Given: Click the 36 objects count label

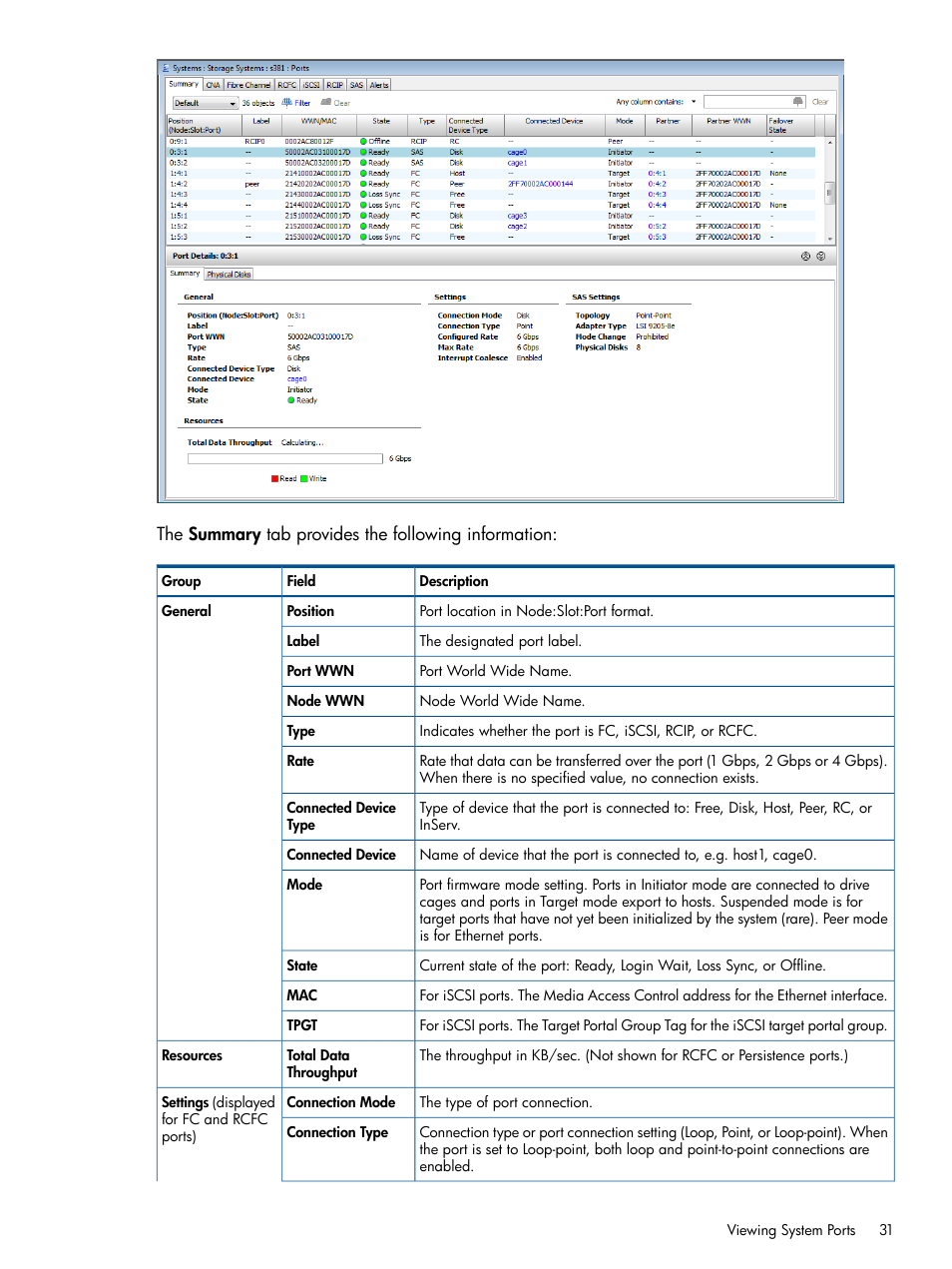Looking at the screenshot, I should pyautogui.click(x=258, y=103).
